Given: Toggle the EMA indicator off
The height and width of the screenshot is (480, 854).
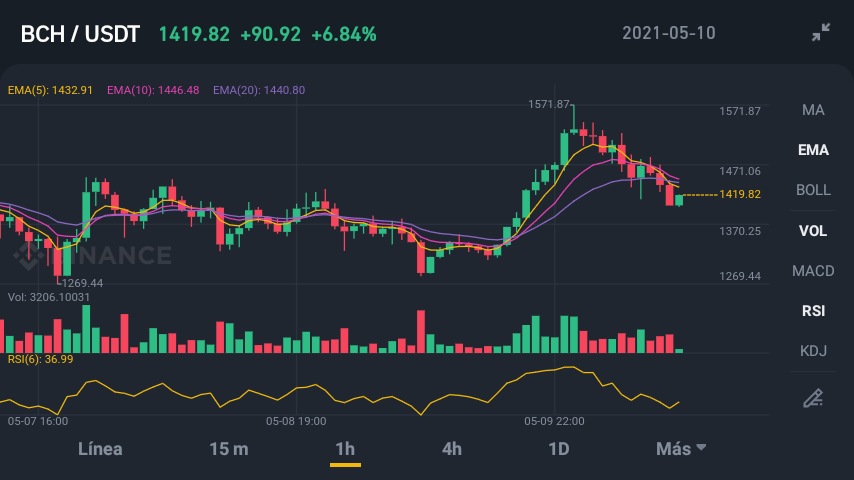Looking at the screenshot, I should [x=813, y=150].
